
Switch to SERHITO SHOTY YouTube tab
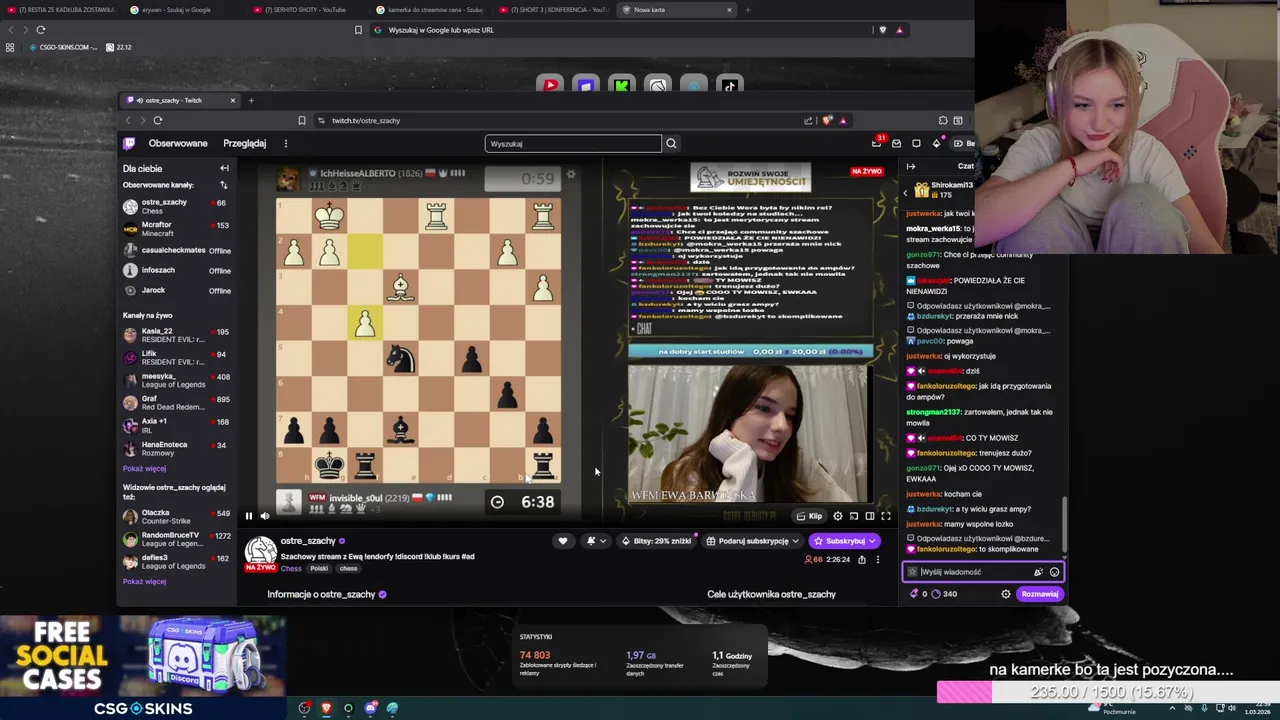306,10
